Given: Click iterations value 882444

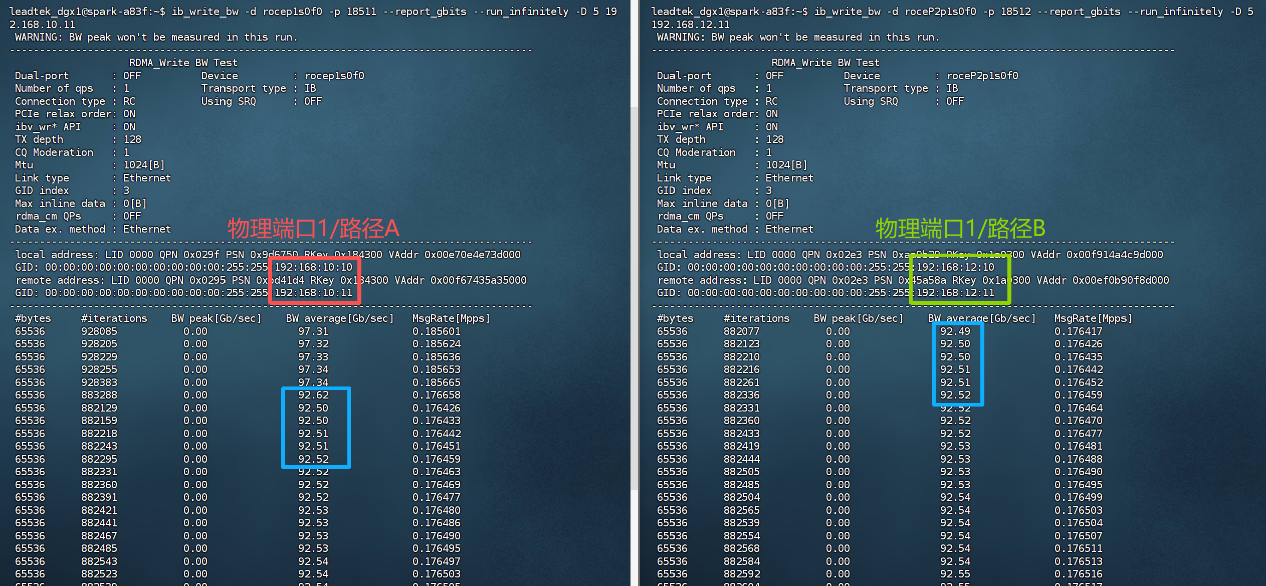Looking at the screenshot, I should tap(741, 459).
